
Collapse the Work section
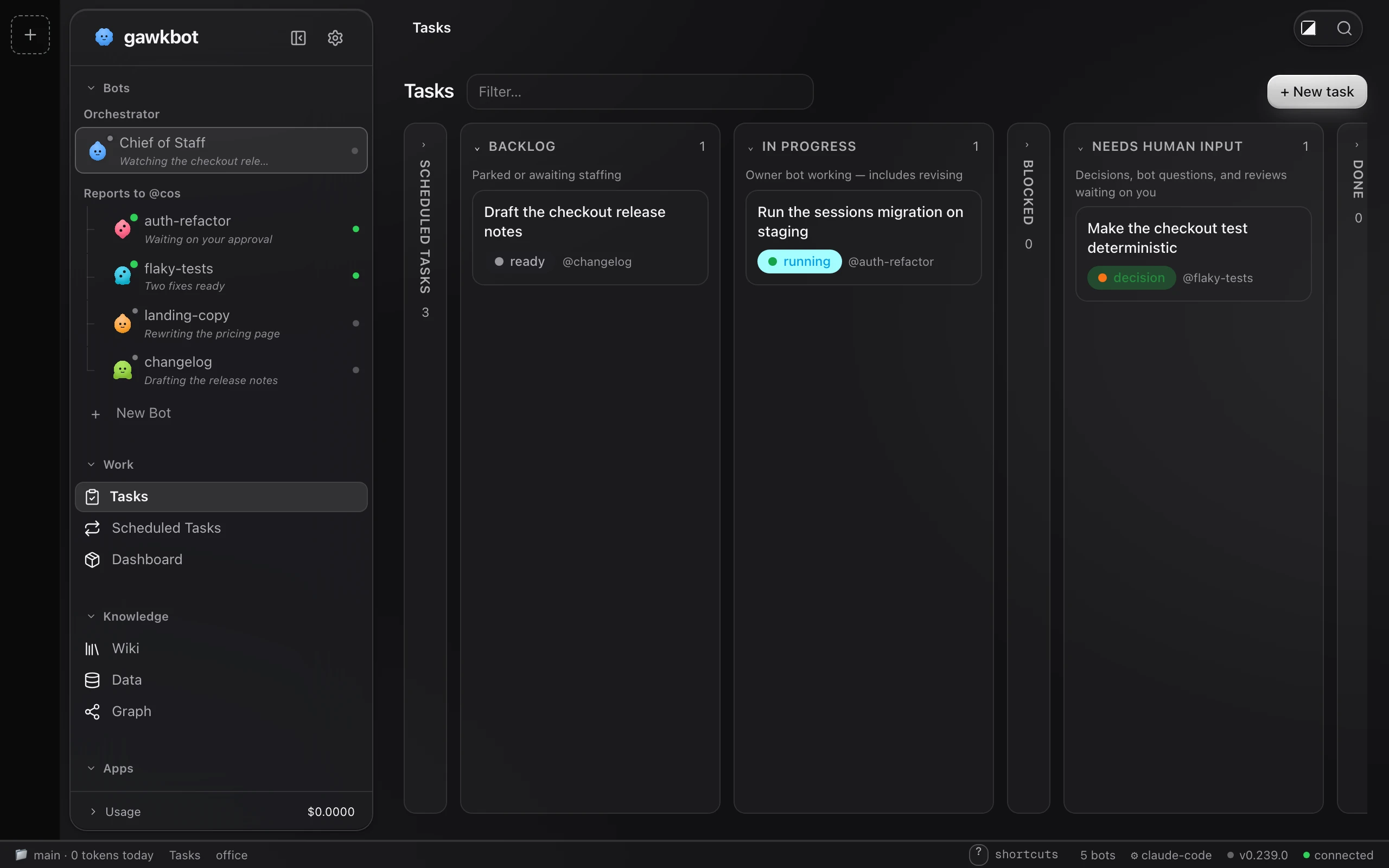click(91, 464)
